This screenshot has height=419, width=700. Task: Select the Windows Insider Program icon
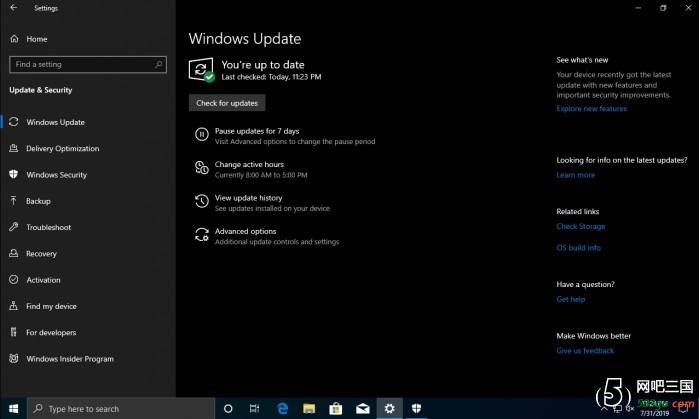coord(14,358)
